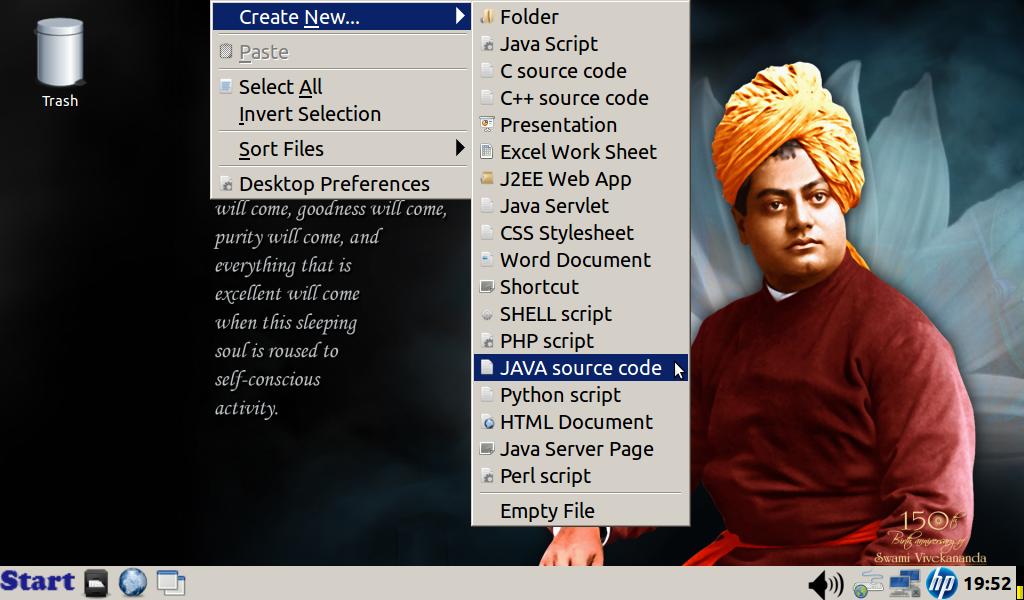Screen dimensions: 1024x600
Task: Click the disabled Paste menu entry
Action: pyautogui.click(x=340, y=52)
